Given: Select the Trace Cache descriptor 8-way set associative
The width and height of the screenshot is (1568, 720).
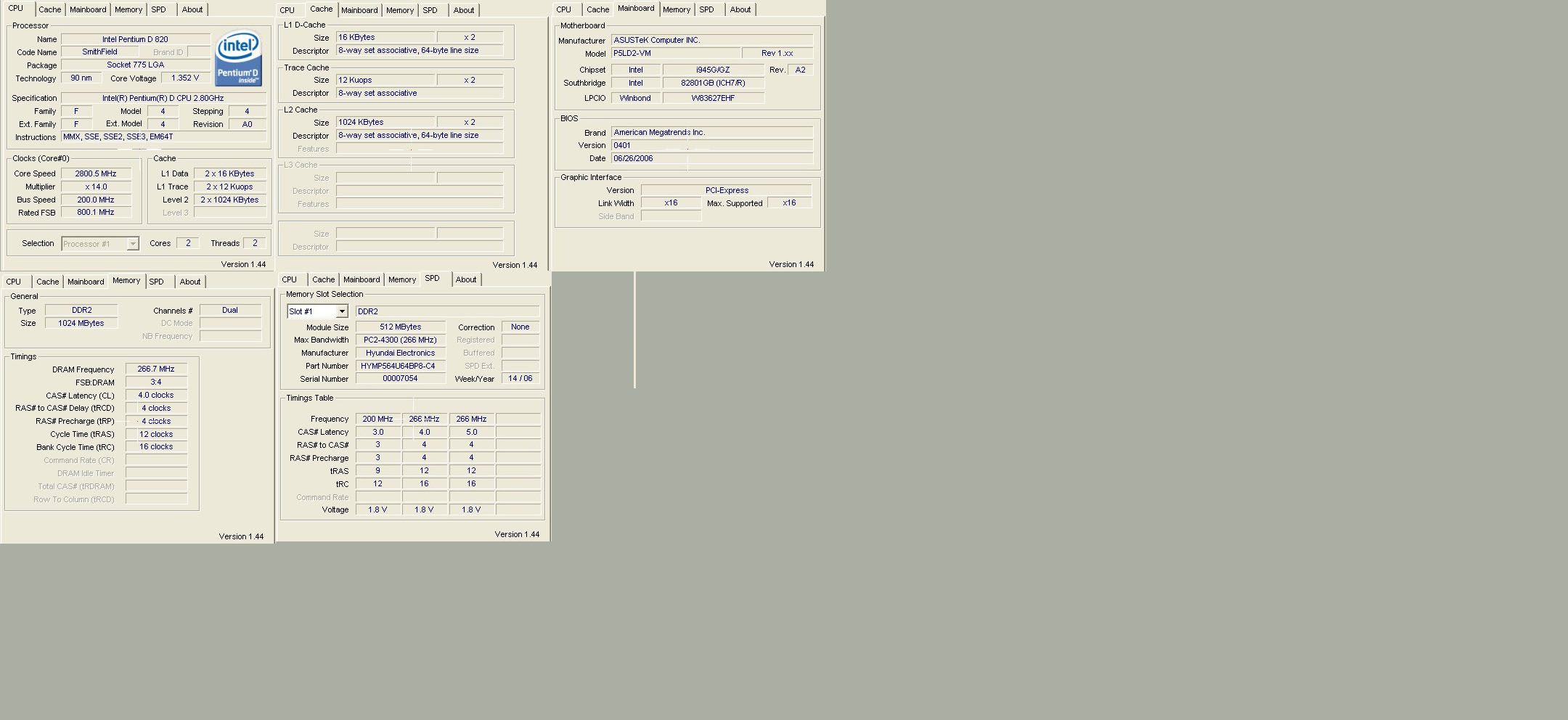Looking at the screenshot, I should click(420, 94).
